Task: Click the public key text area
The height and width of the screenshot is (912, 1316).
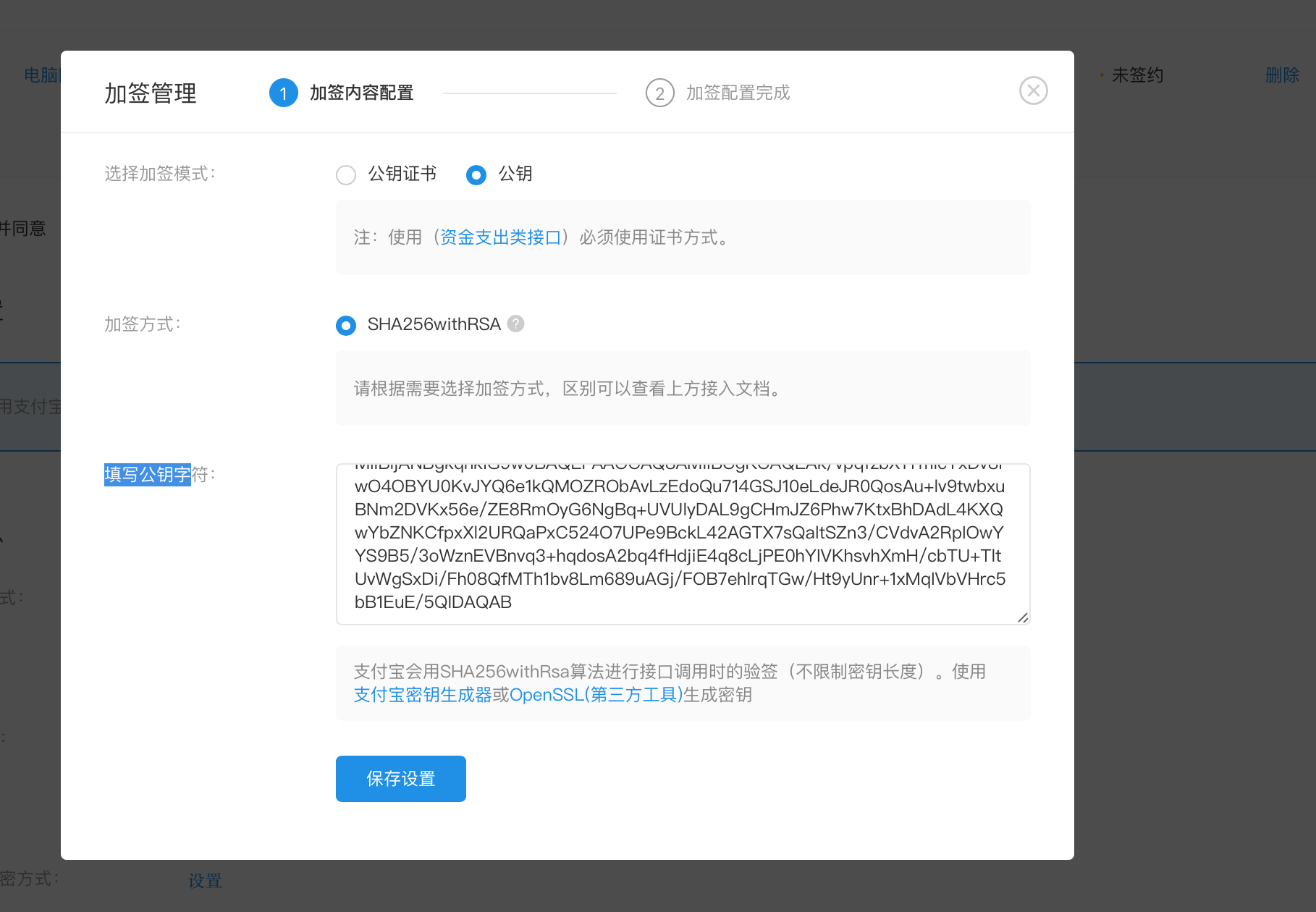Action: (x=682, y=544)
